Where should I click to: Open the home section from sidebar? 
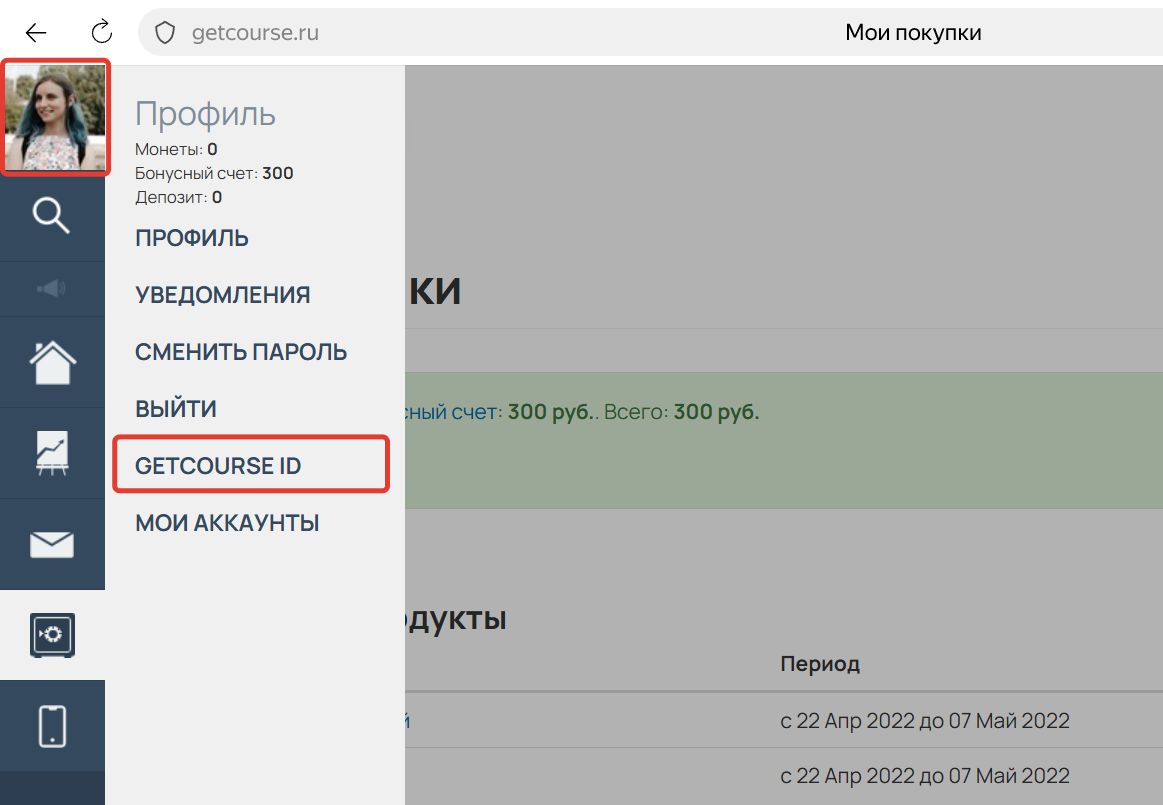(x=52, y=361)
